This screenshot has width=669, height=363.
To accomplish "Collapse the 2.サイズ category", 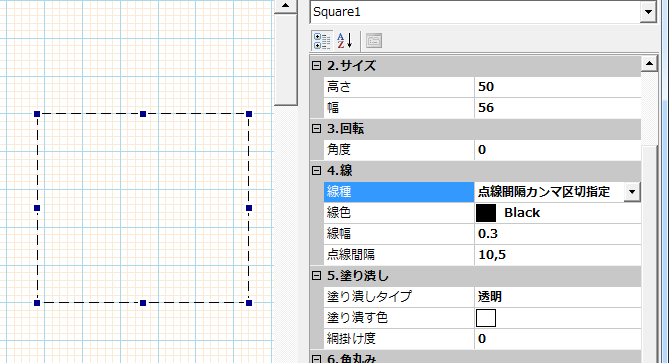I will point(316,66).
